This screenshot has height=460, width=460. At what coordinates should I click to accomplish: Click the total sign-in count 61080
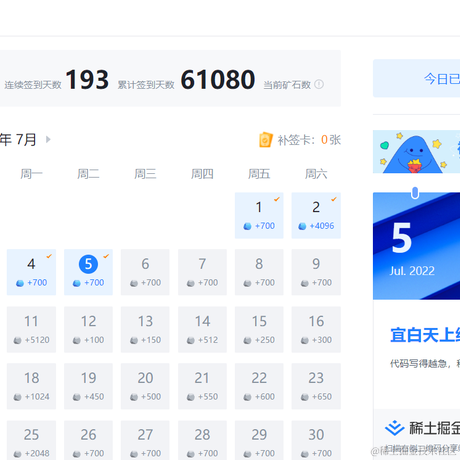point(218,80)
